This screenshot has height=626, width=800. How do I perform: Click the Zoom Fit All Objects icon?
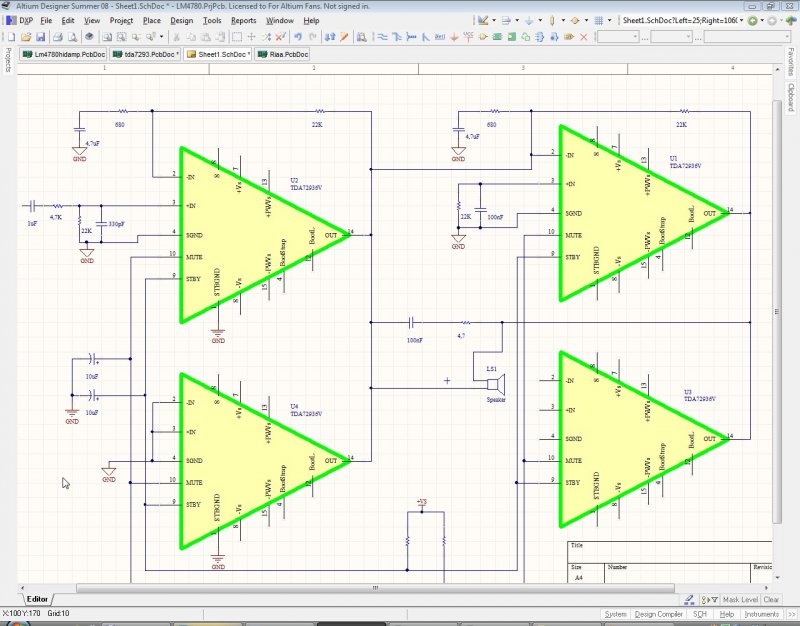coord(107,37)
